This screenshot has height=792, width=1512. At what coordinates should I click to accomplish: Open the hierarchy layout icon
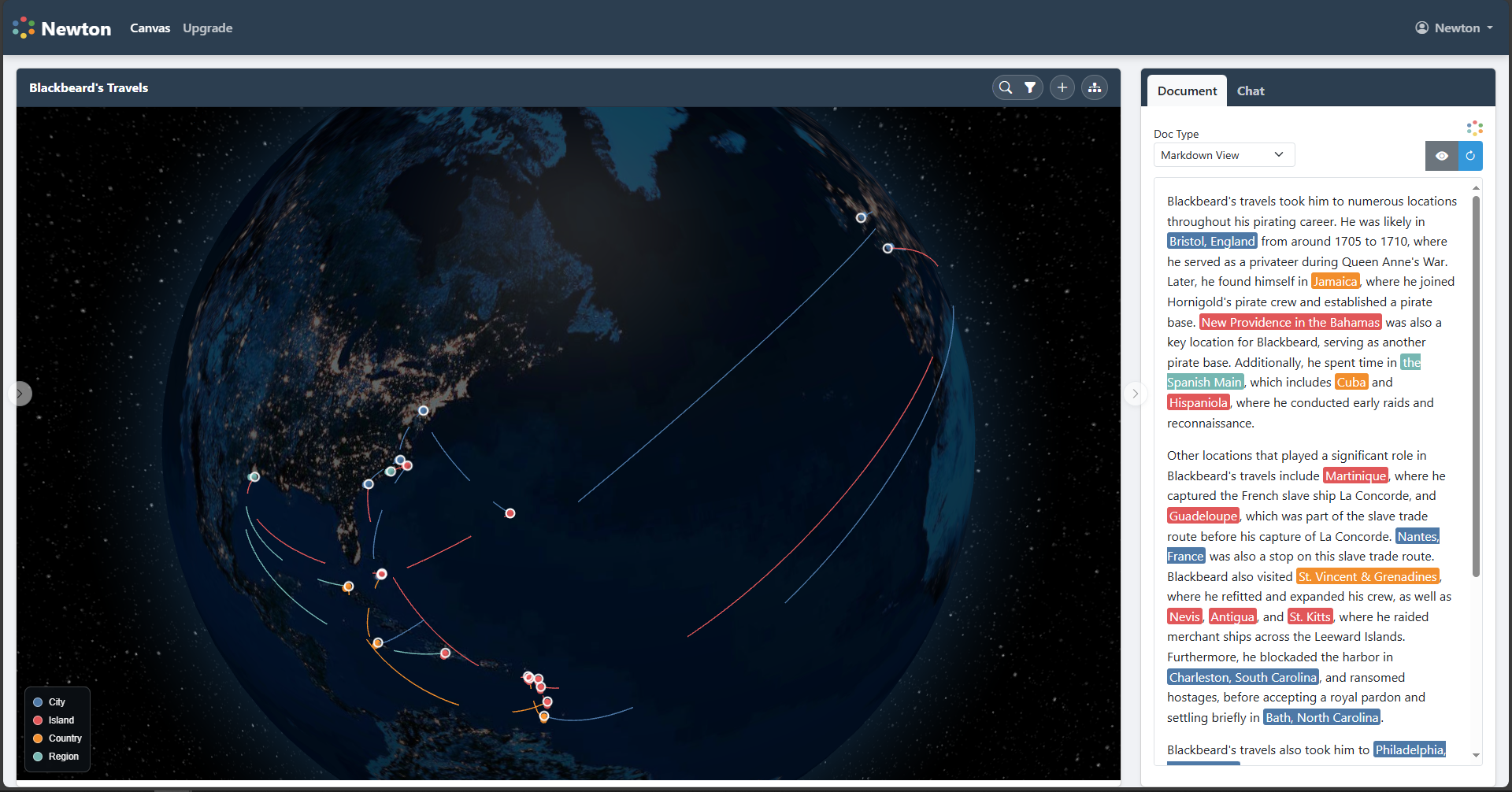point(1095,87)
